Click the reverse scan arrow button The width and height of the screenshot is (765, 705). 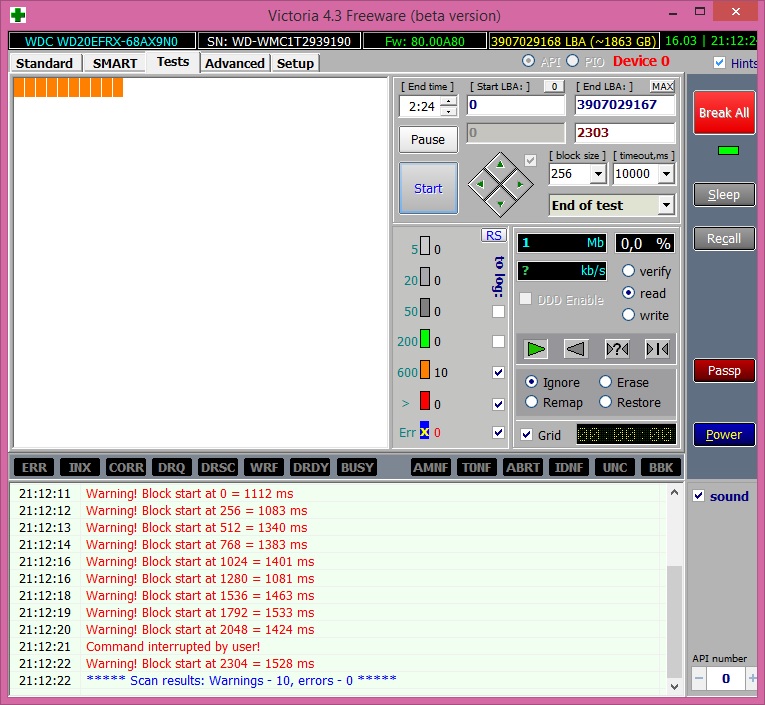tap(576, 349)
